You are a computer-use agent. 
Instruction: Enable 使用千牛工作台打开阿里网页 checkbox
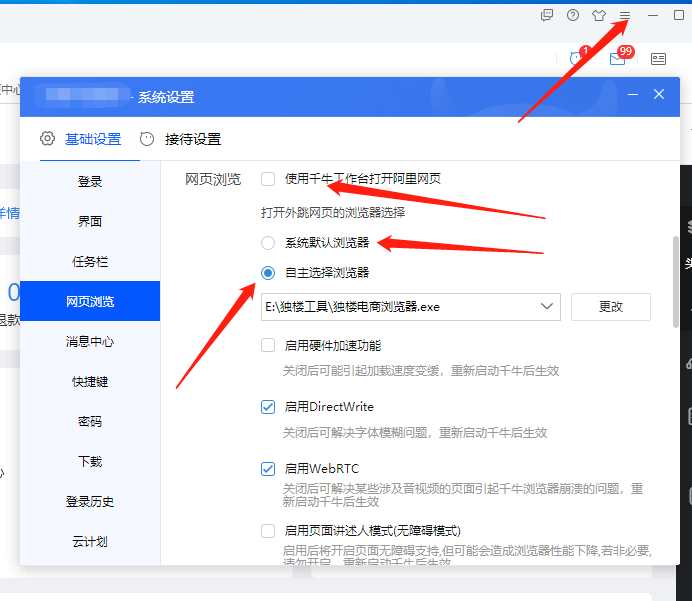click(268, 179)
